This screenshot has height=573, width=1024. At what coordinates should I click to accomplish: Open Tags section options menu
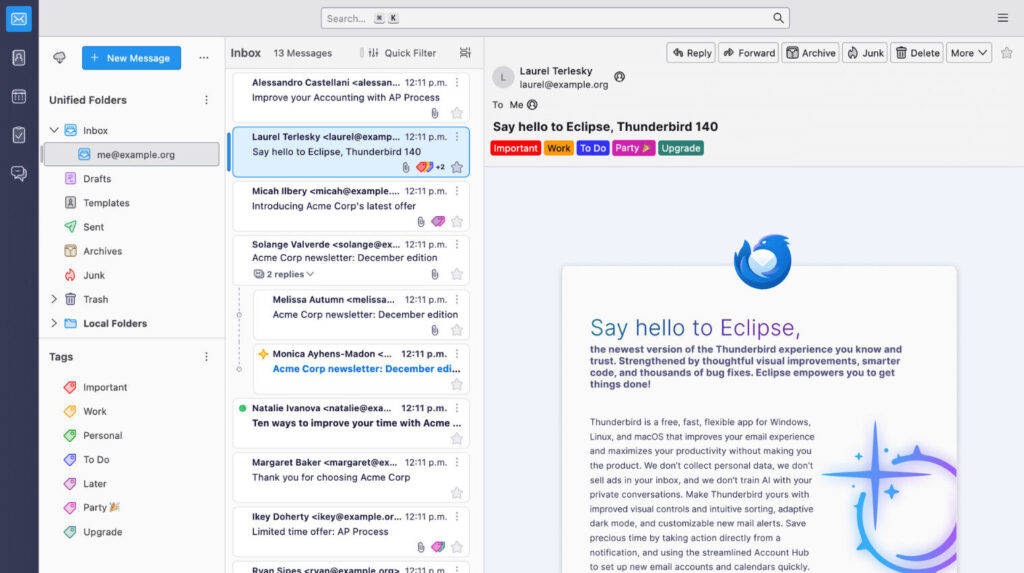(206, 357)
